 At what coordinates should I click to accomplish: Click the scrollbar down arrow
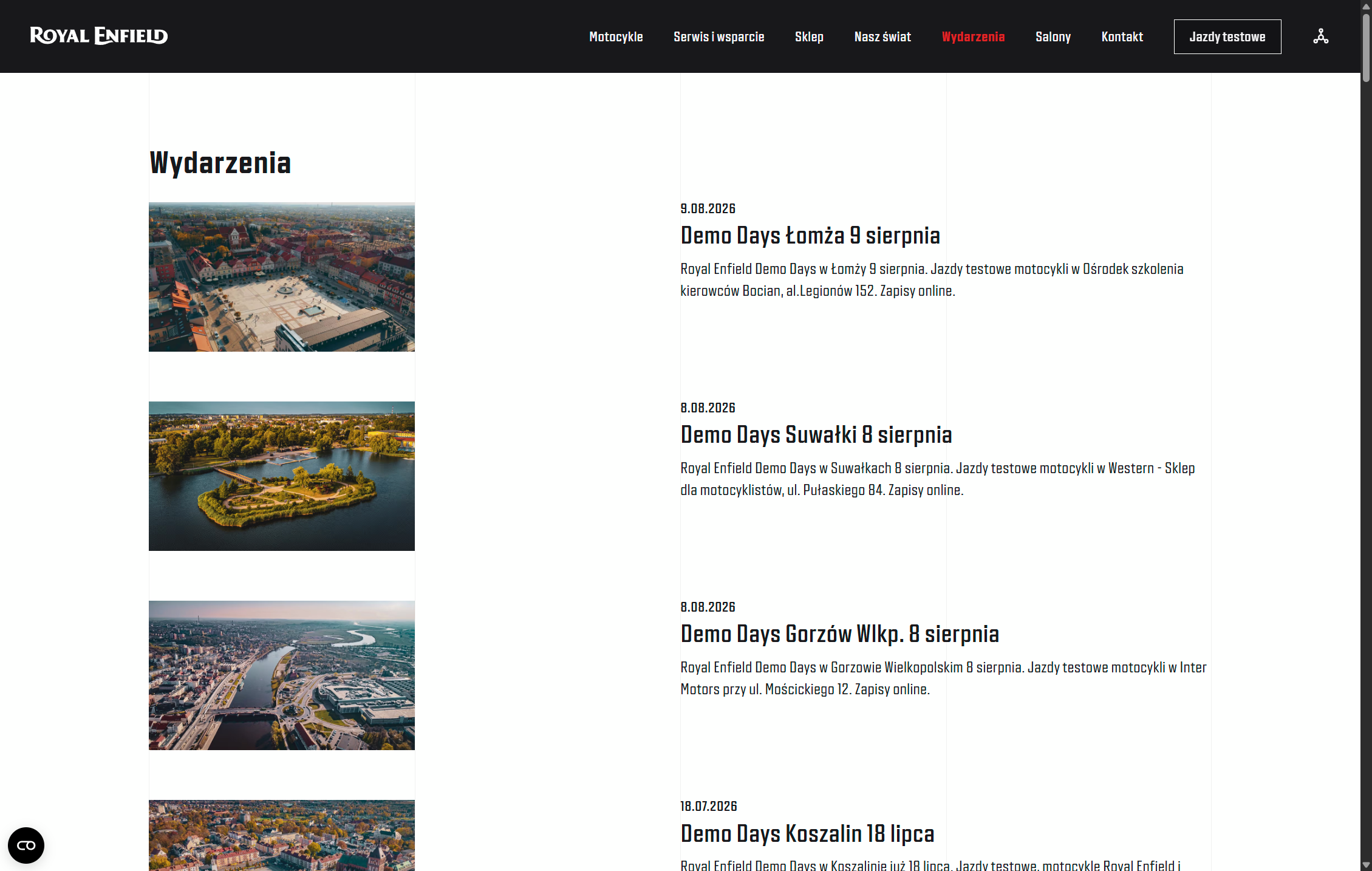tap(1366, 865)
